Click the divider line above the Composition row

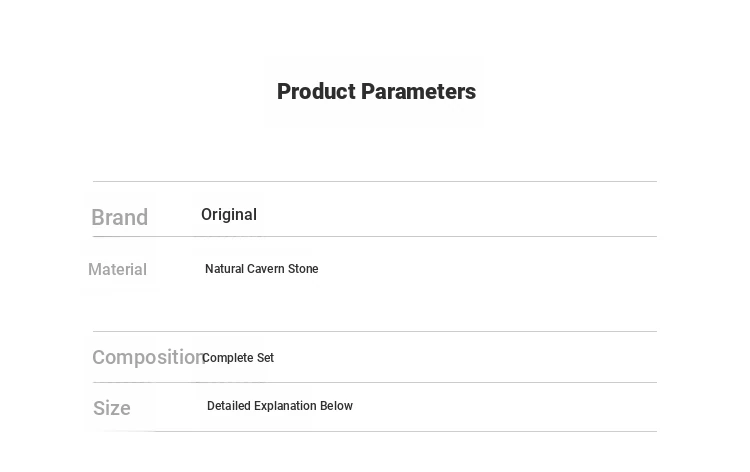click(x=375, y=331)
